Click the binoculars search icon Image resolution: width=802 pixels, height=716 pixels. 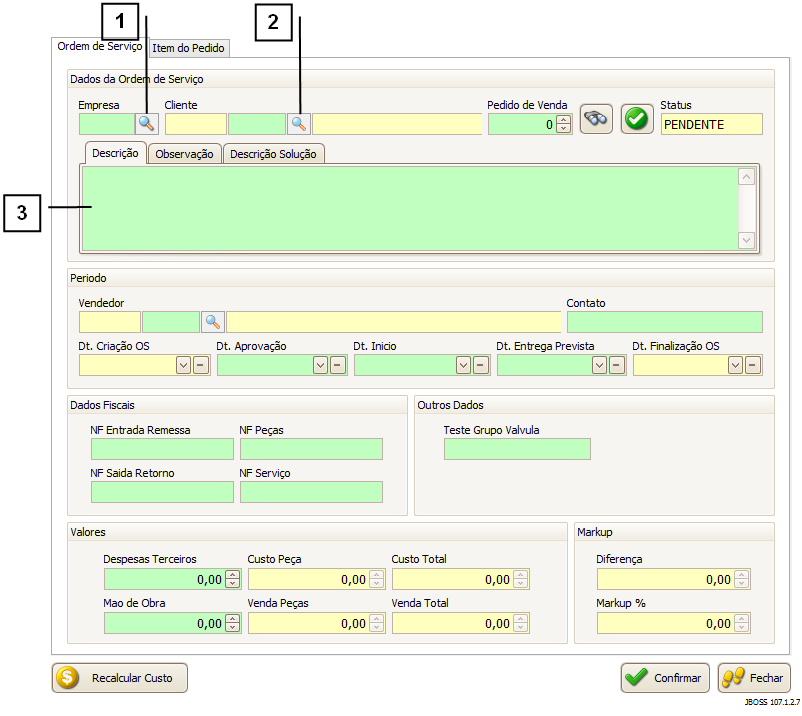pos(596,119)
